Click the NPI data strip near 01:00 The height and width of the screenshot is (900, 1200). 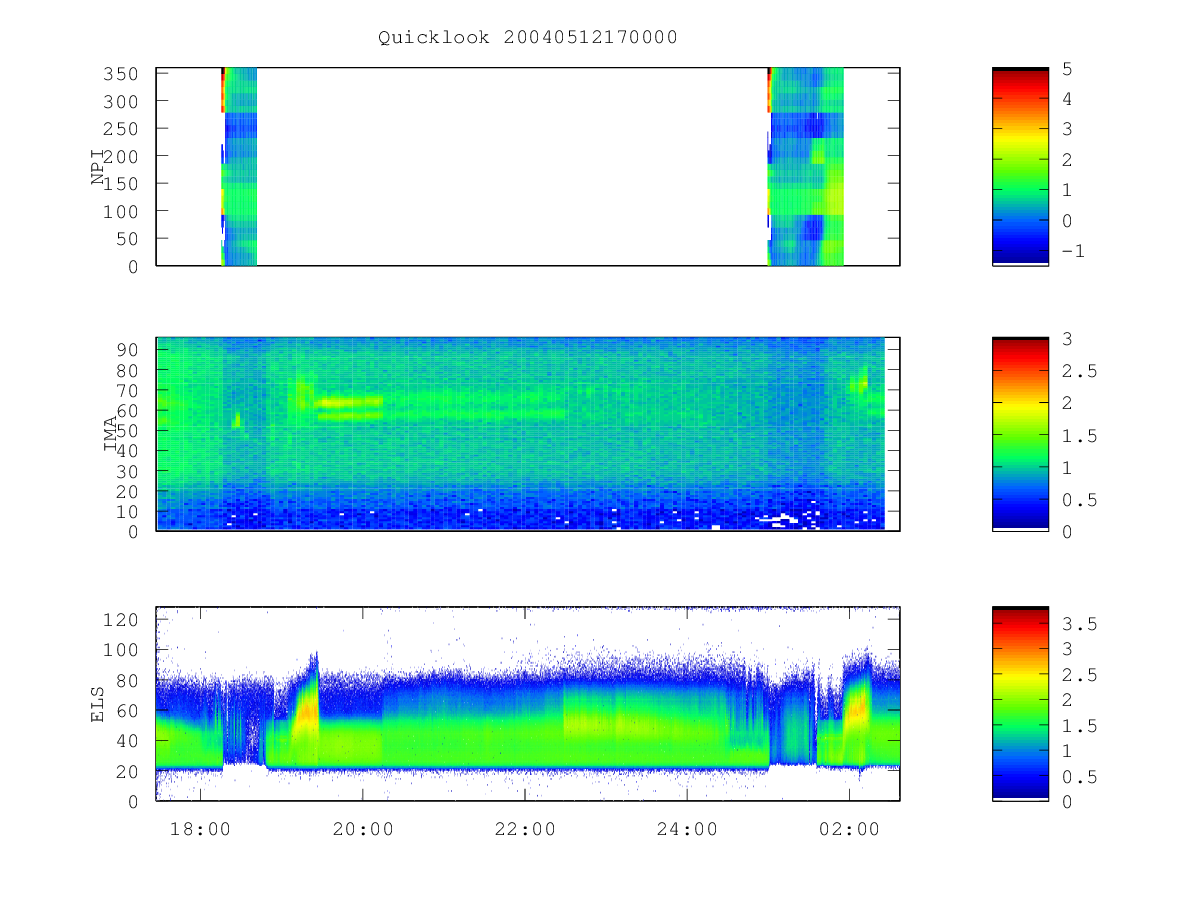coord(806,166)
